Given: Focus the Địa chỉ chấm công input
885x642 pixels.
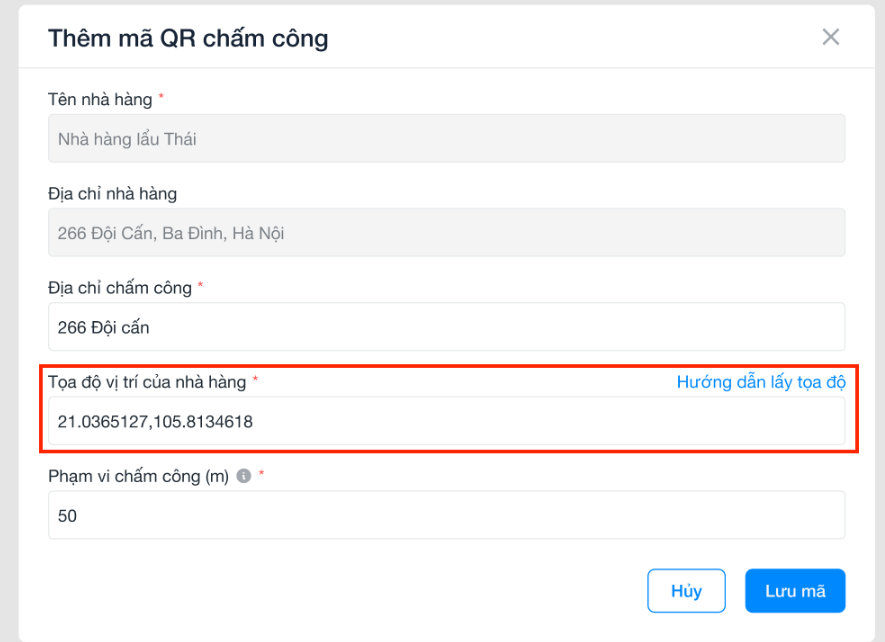Looking at the screenshot, I should point(446,327).
